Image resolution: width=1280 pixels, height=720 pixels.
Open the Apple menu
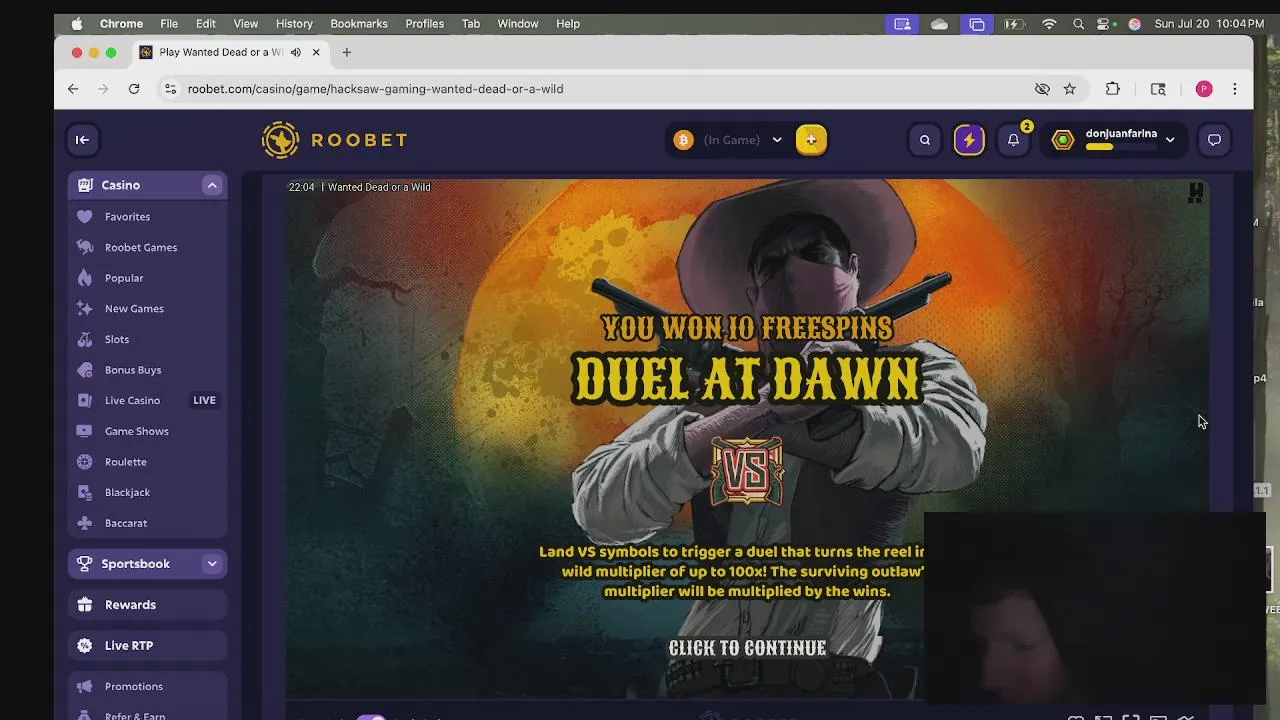[x=77, y=23]
